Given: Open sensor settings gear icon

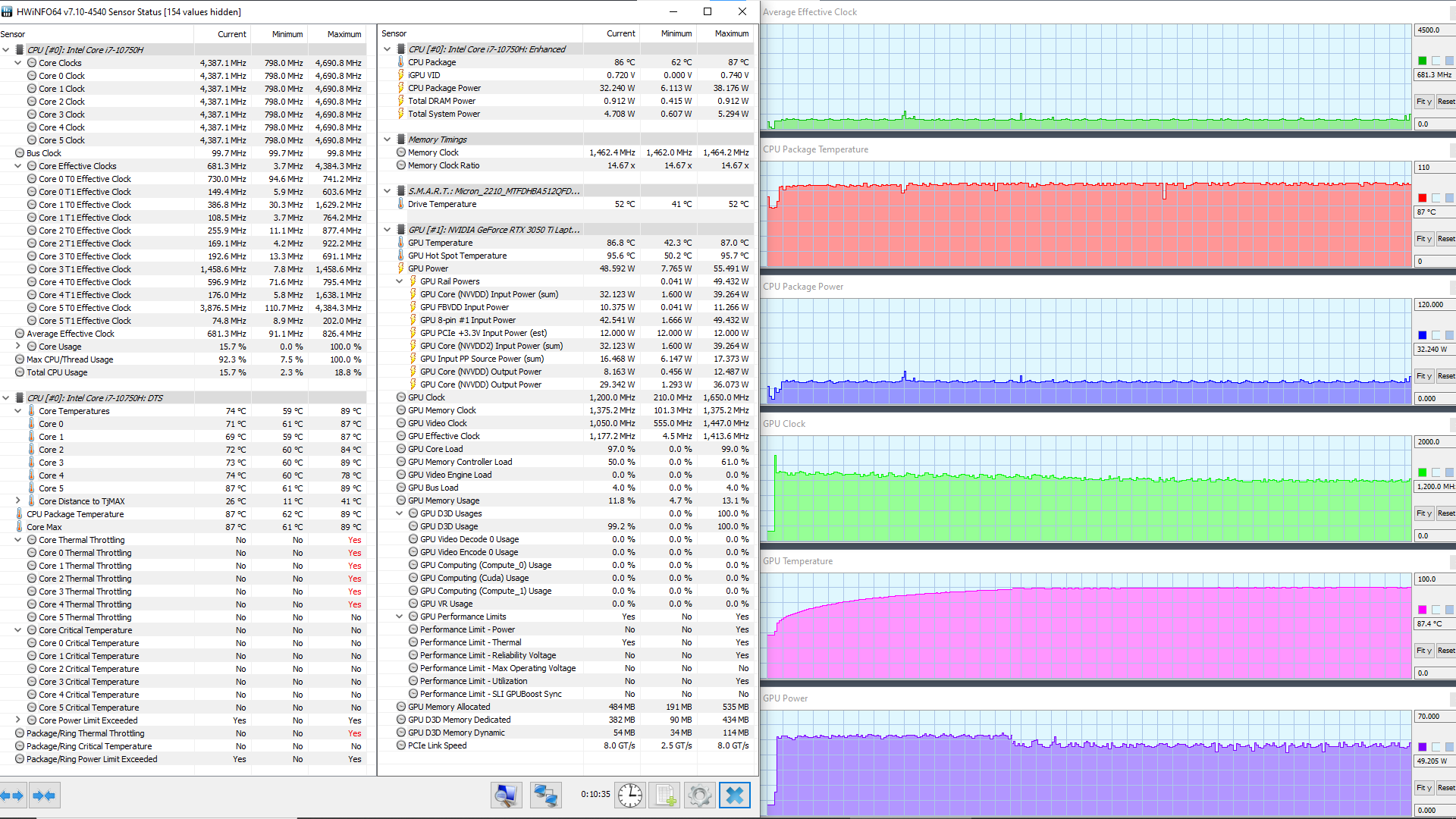Looking at the screenshot, I should (699, 795).
